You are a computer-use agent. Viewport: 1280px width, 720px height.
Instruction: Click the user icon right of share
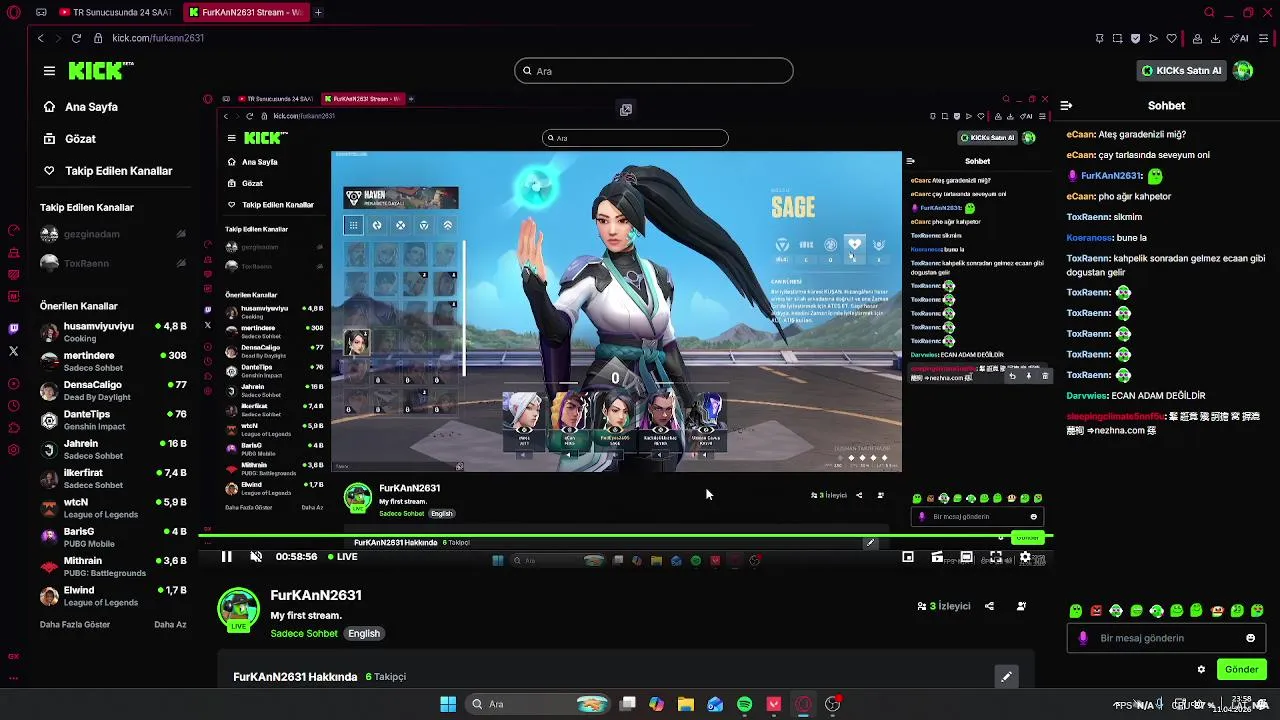tap(1021, 606)
